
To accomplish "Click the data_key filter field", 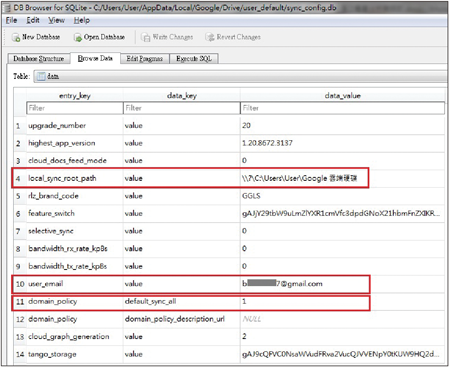I will [x=182, y=108].
